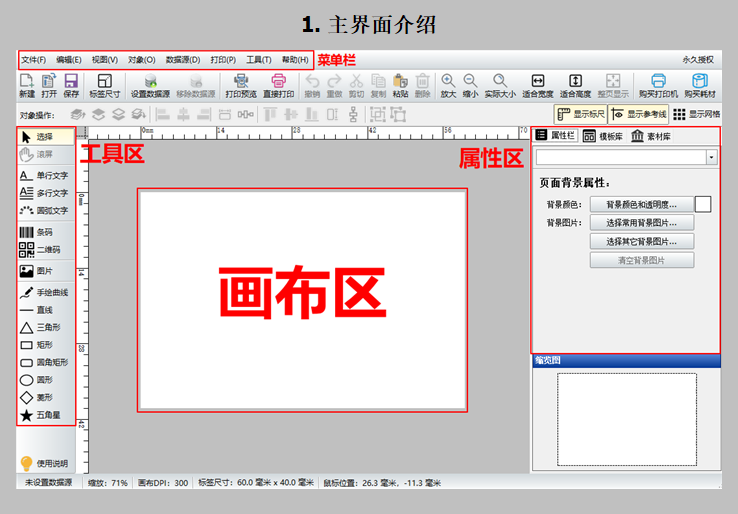Click the 购买耗材 icon

(700, 86)
